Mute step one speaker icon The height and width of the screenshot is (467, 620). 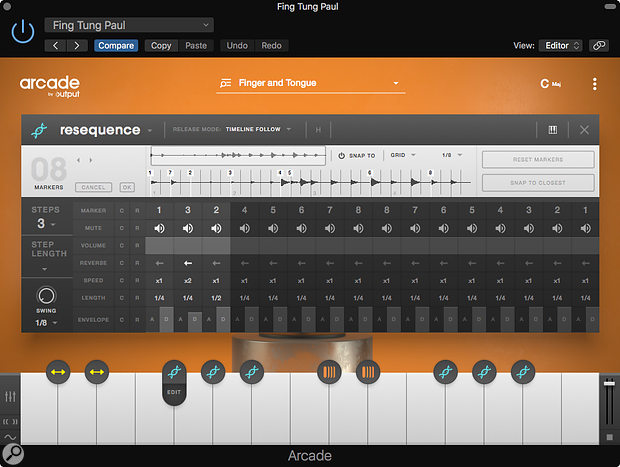159,228
